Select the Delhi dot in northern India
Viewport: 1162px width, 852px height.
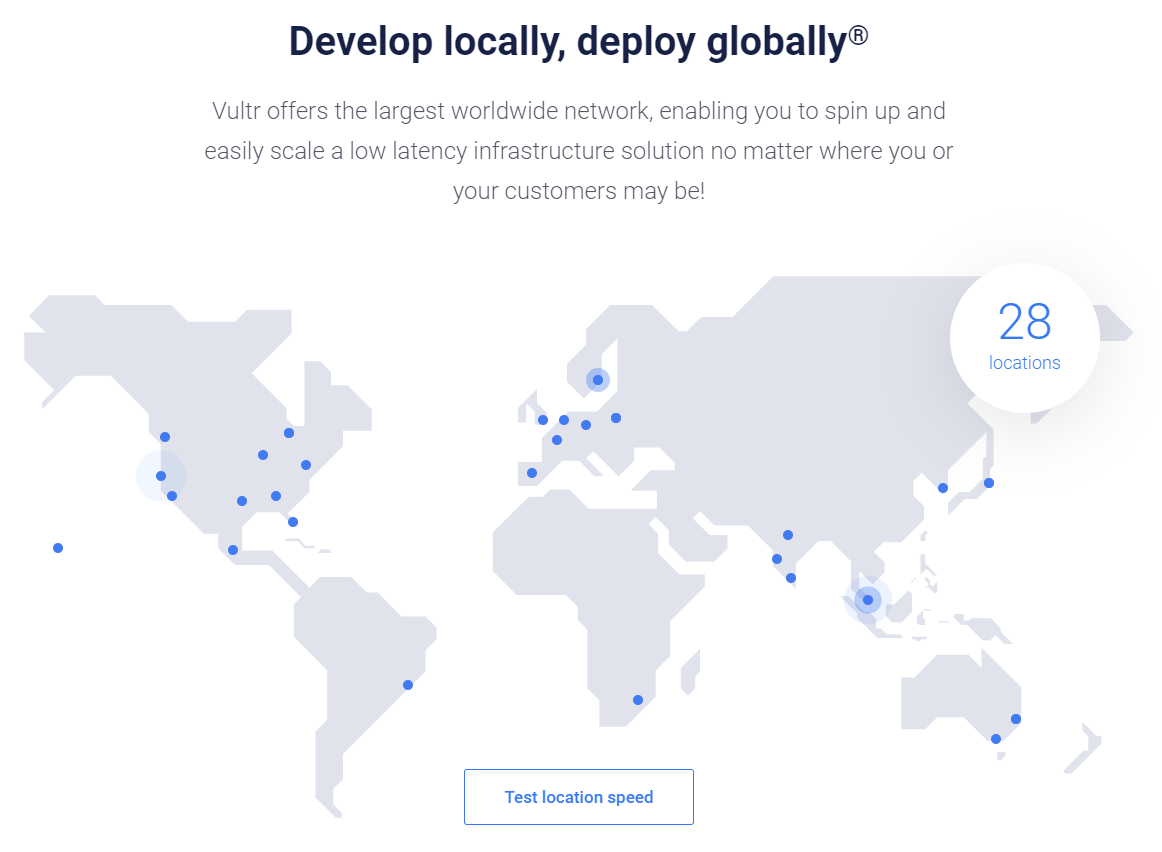tap(788, 535)
